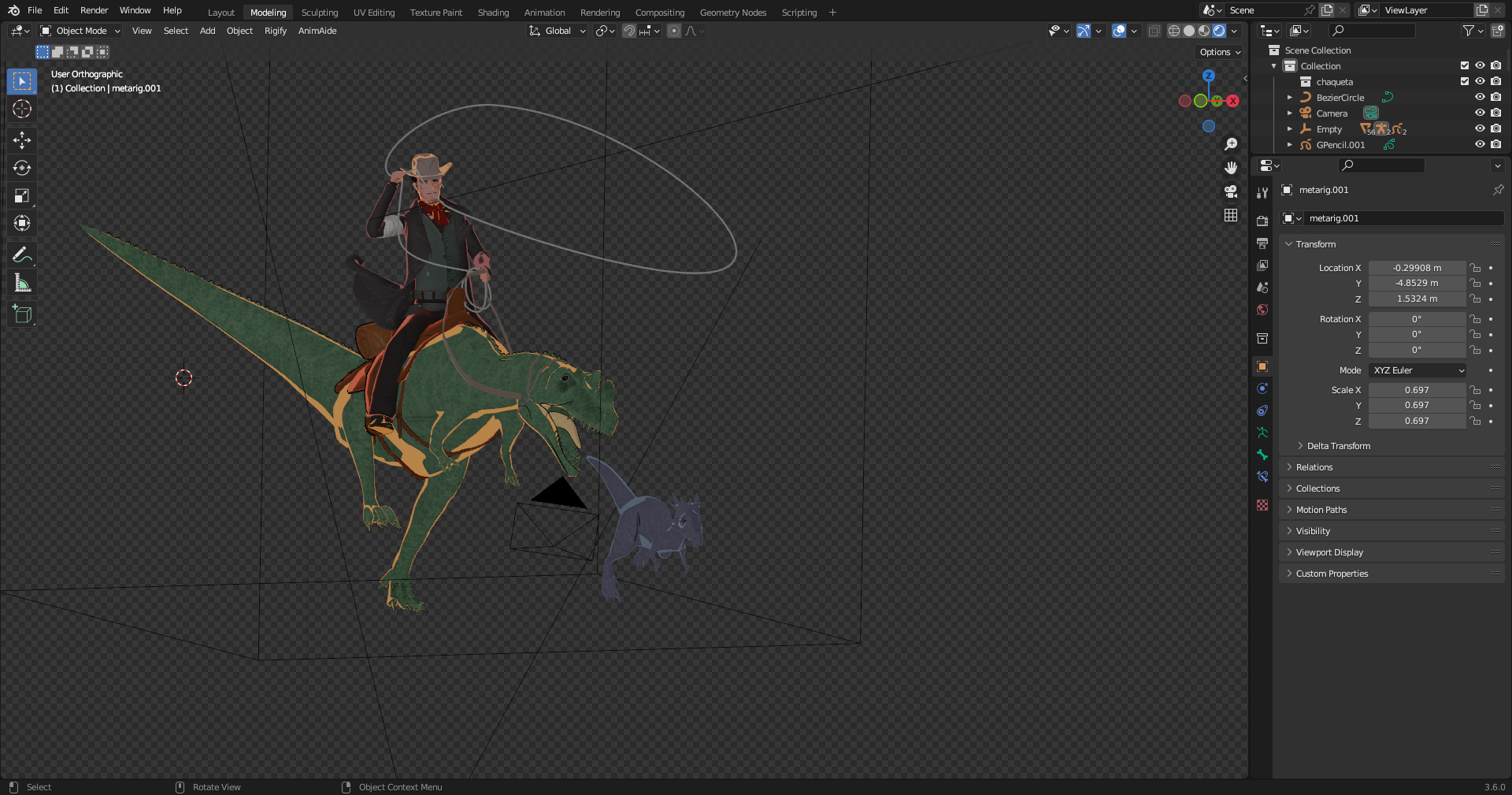Viewport: 1512px width, 795px height.
Task: Open the Output properties tab
Action: pos(1262,243)
